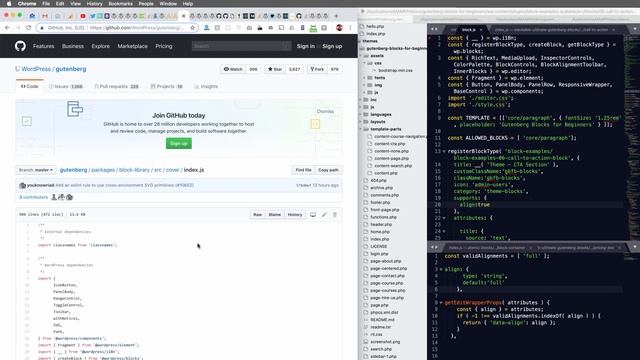Viewport: 640px width, 360px height.
Task: Select the block.js editor tab
Action: coord(469,30)
